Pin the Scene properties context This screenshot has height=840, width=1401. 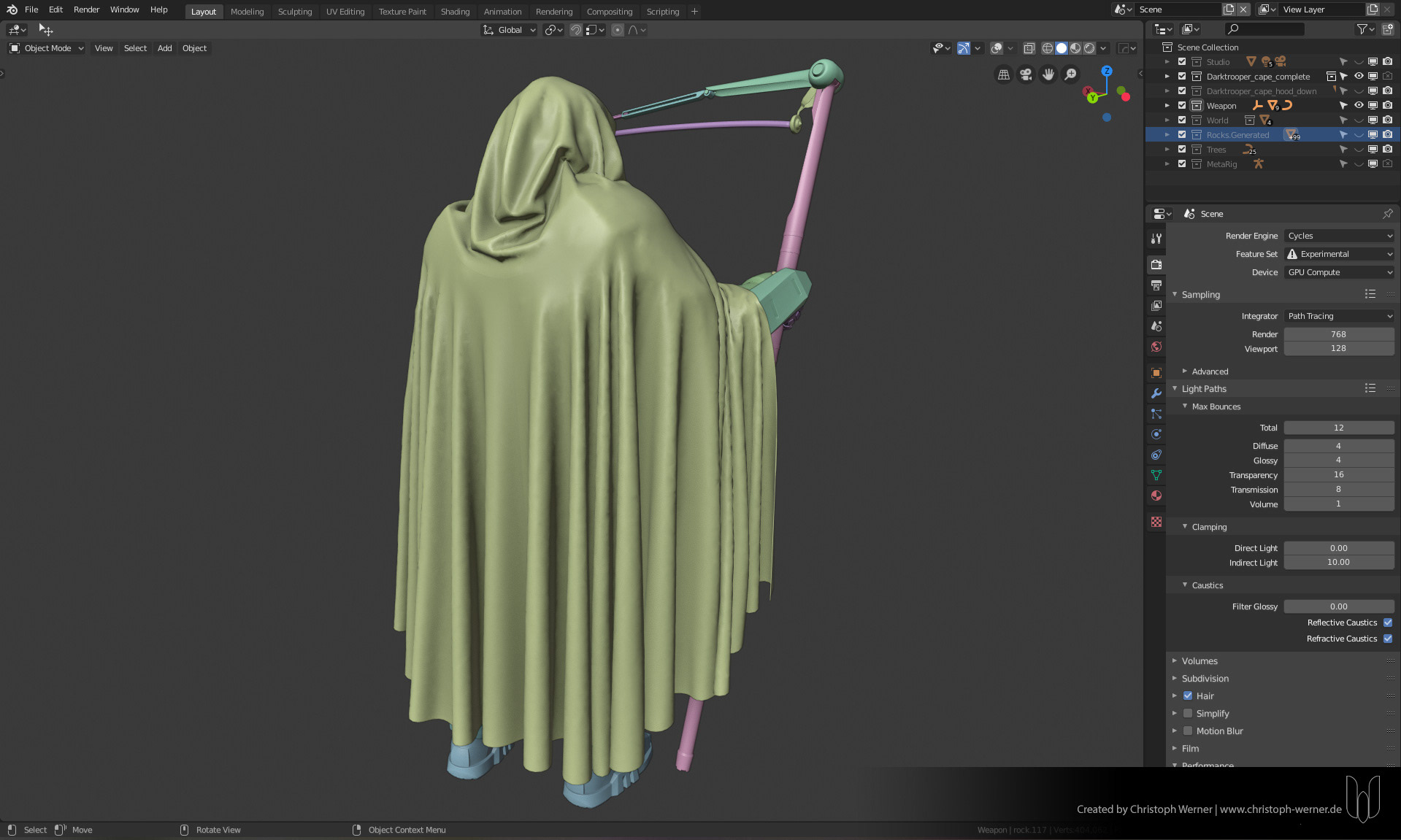[x=1387, y=214]
